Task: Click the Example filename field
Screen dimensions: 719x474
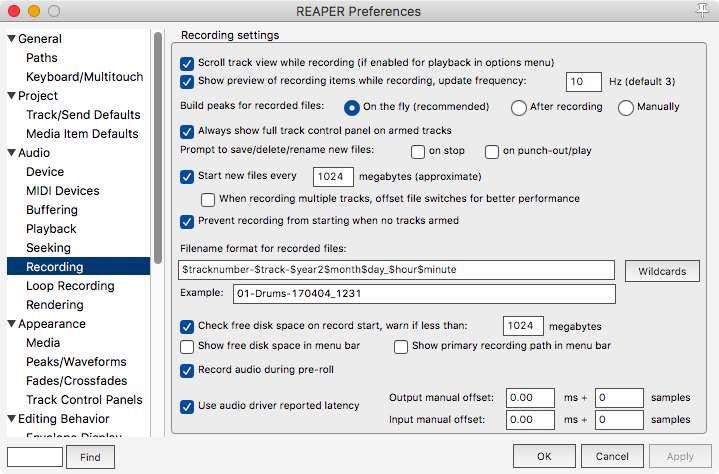Action: pos(424,294)
